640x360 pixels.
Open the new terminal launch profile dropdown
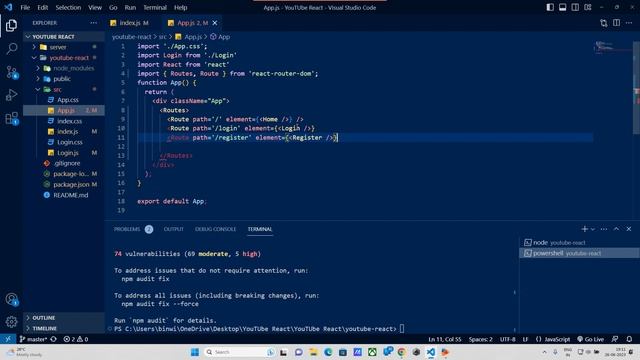(x=593, y=229)
